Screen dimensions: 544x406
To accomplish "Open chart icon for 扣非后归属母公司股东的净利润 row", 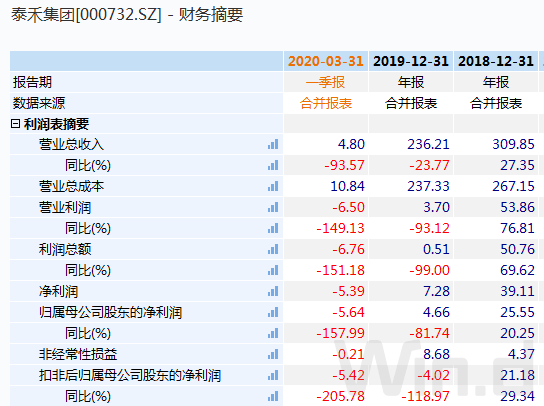I will point(273,375).
